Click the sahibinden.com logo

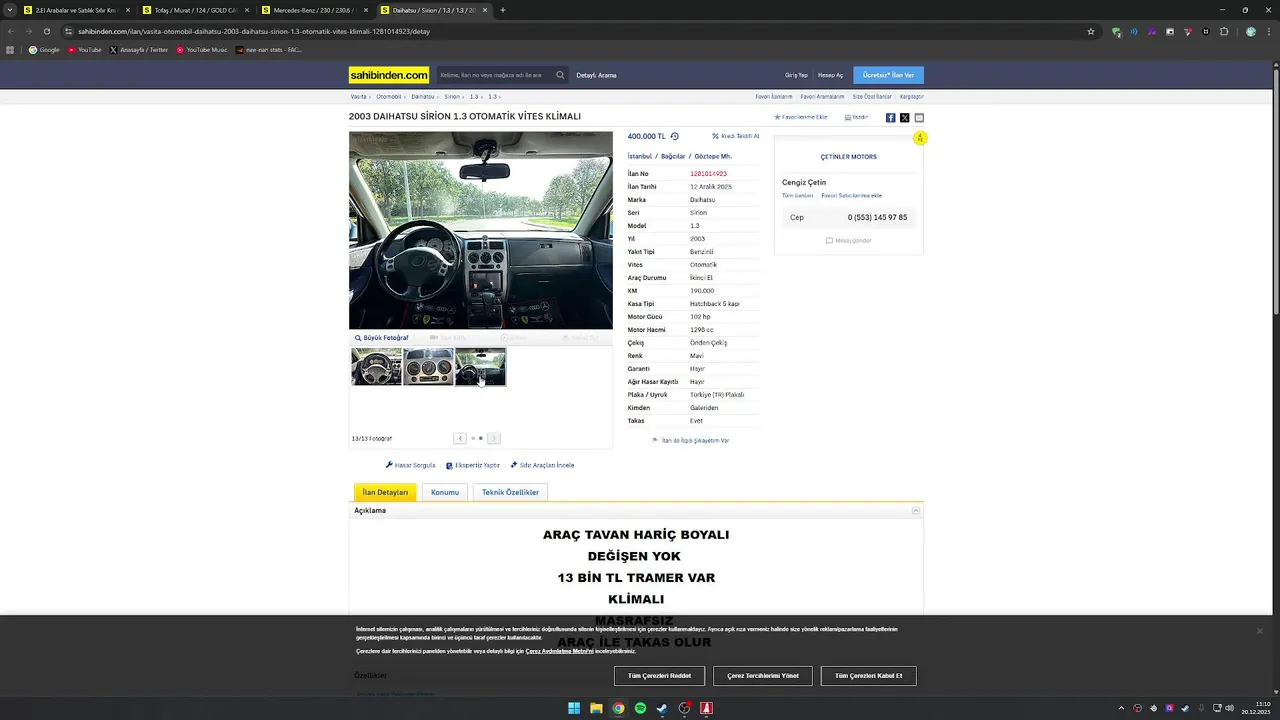(x=389, y=75)
